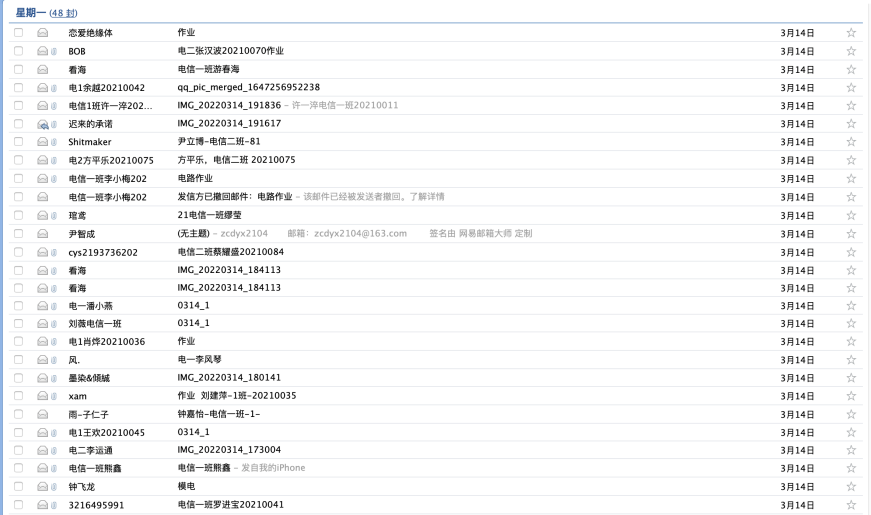The width and height of the screenshot is (871, 515).
Task: Click envelope icon for xam email
Action: 43,396
